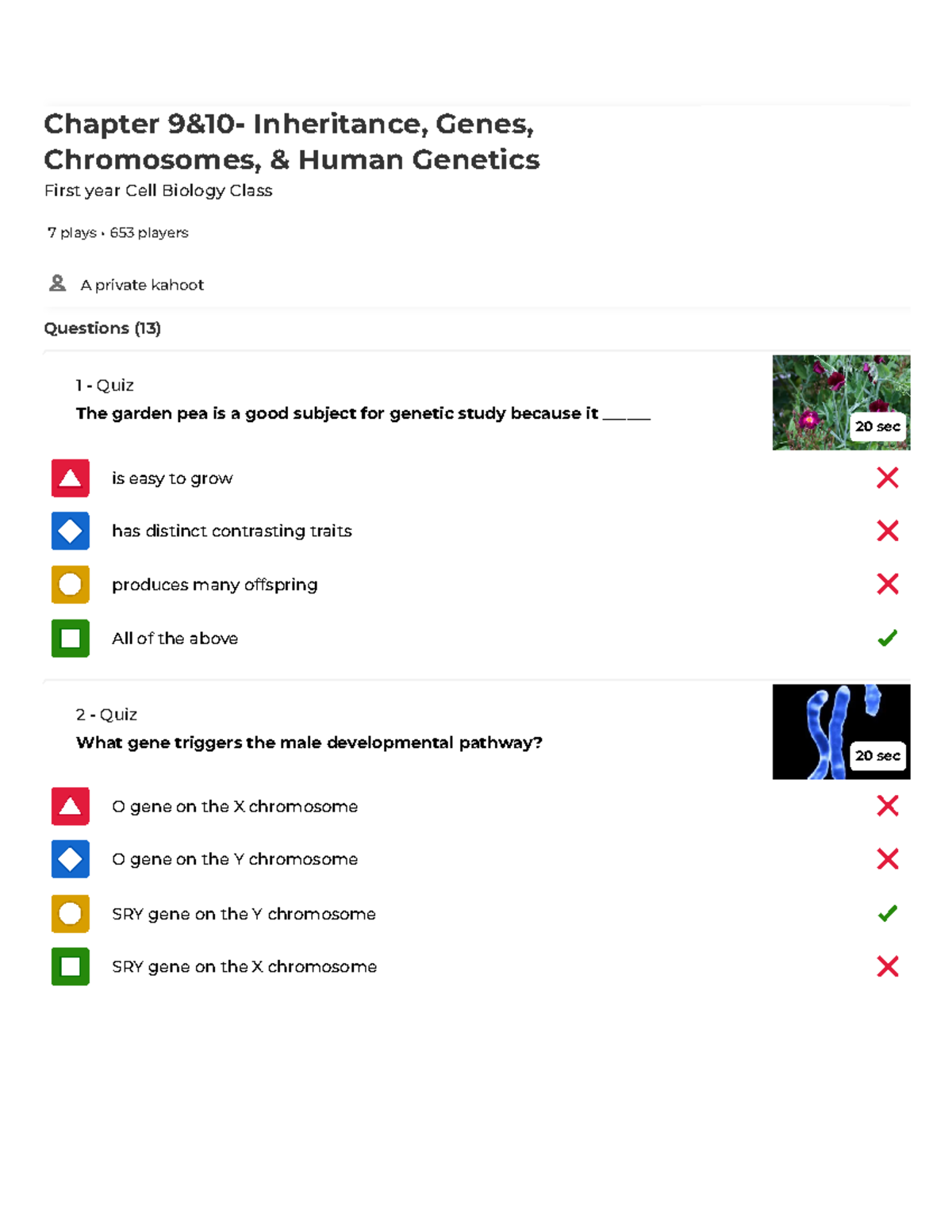Screen dimensions: 952x1232
Task: Click the blue diamond icon in question 2 answers
Action: 71,859
